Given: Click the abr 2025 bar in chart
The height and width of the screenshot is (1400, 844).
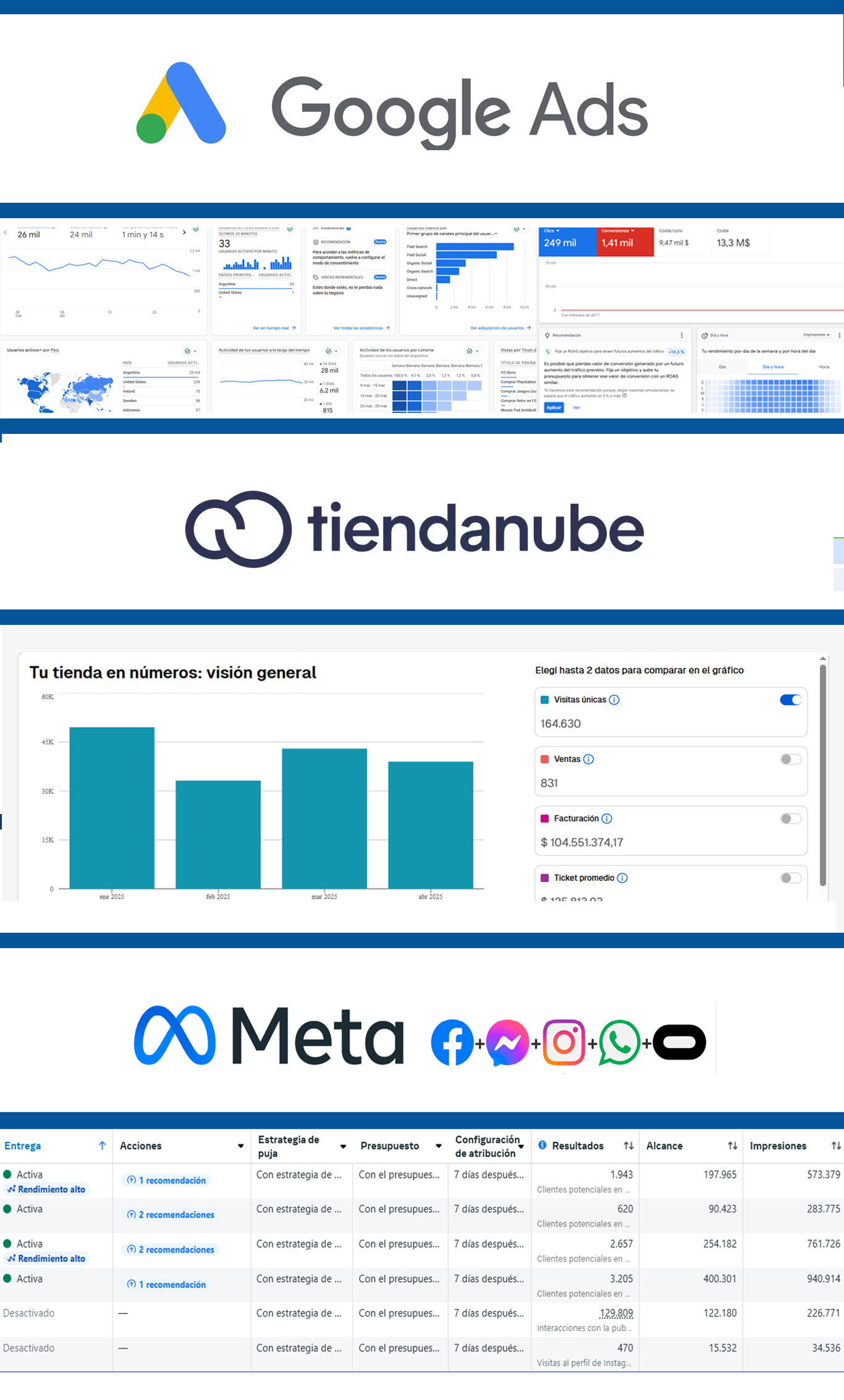Looking at the screenshot, I should pyautogui.click(x=431, y=825).
